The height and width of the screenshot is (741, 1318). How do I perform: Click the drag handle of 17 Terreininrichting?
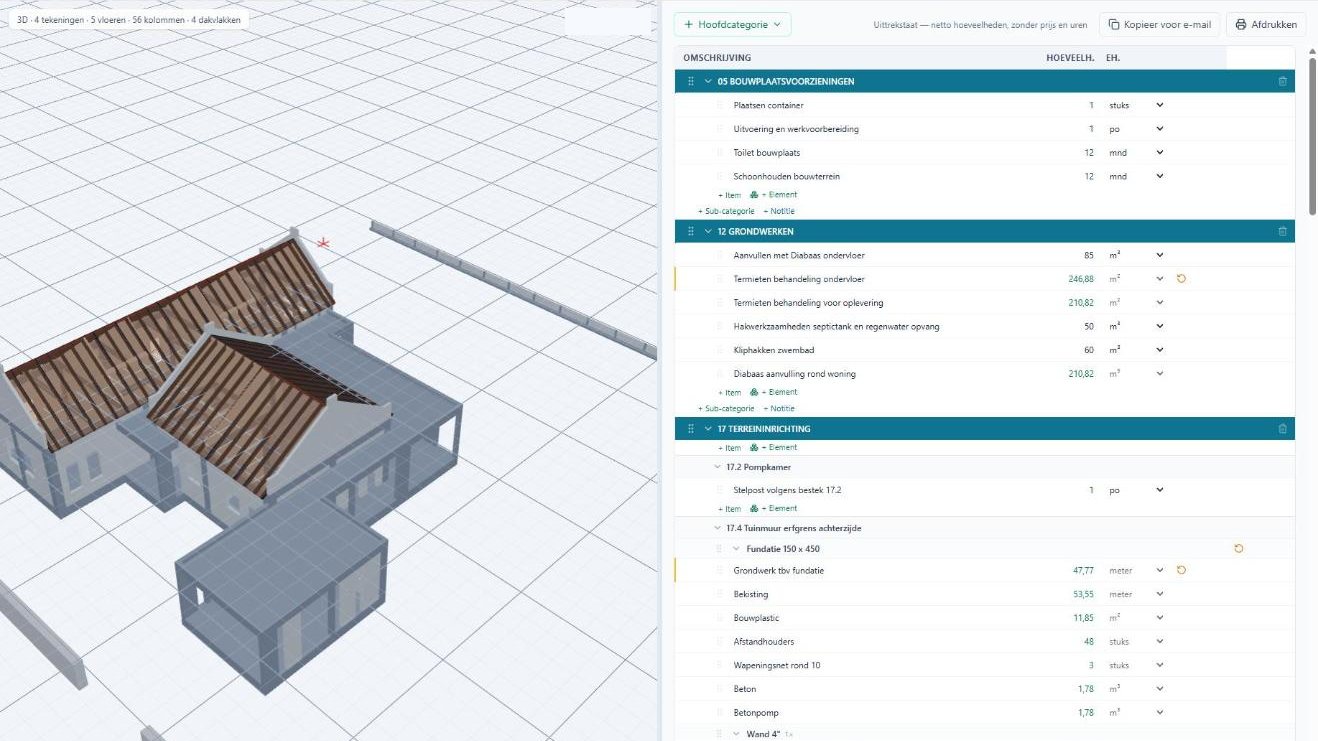tap(690, 429)
